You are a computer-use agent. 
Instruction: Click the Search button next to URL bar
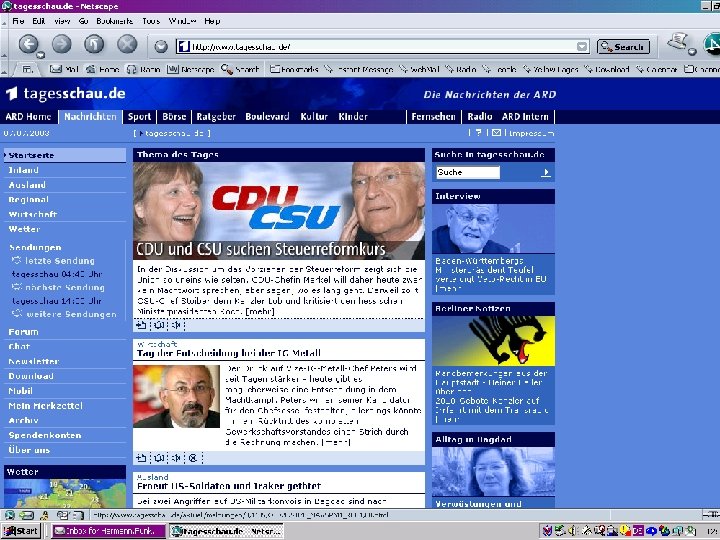click(623, 46)
